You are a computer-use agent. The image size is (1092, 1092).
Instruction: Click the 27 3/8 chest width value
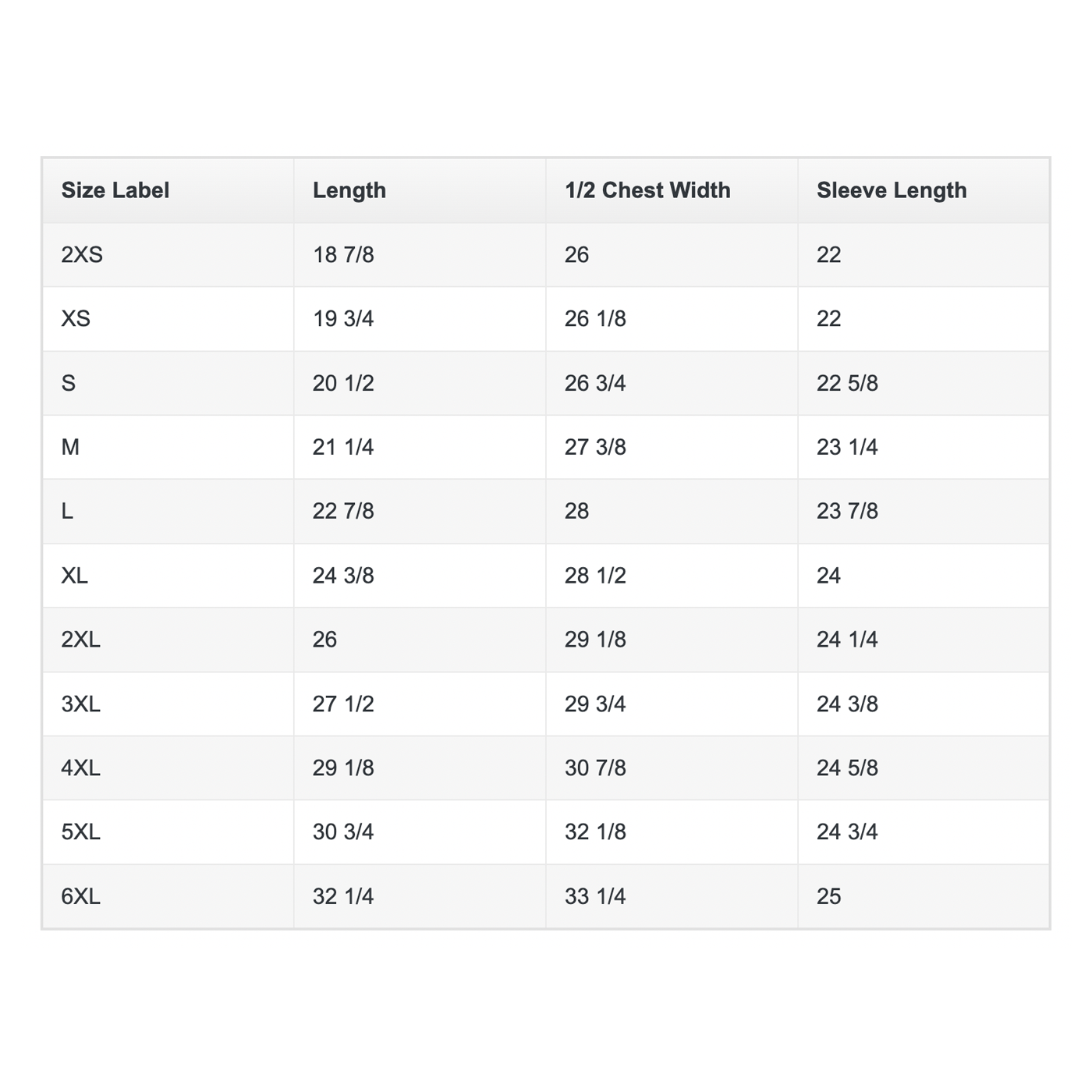tap(595, 447)
